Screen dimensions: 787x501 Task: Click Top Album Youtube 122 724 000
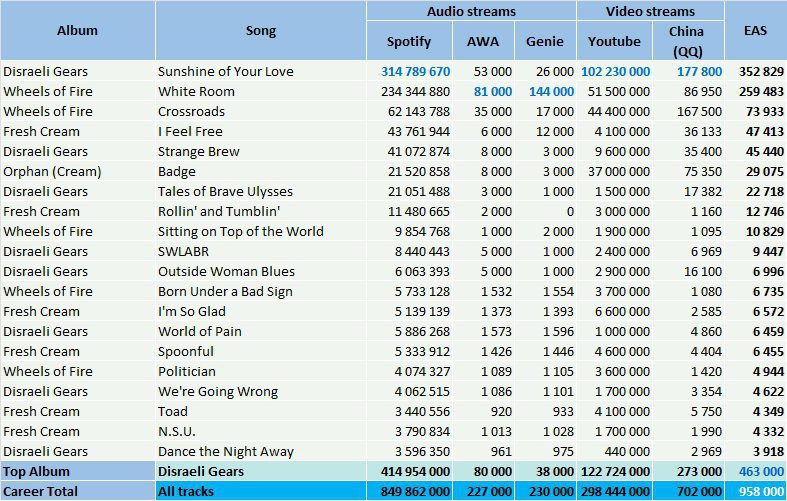pos(615,472)
